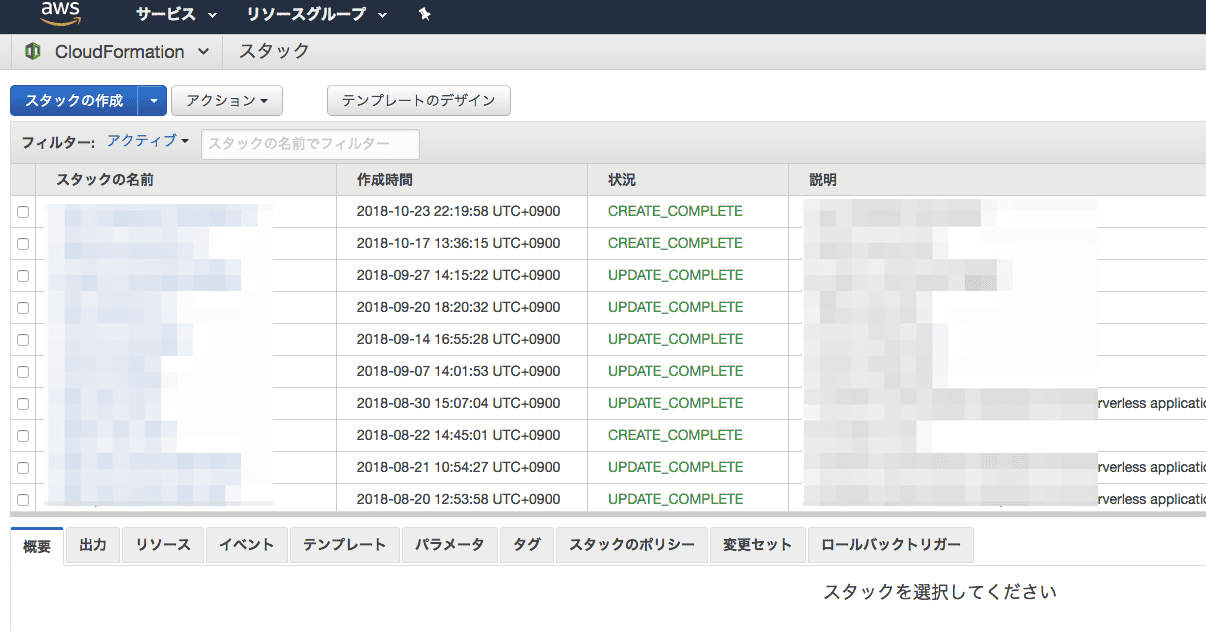This screenshot has width=1206, height=631.
Task: Switch to the リソース tab
Action: (163, 545)
